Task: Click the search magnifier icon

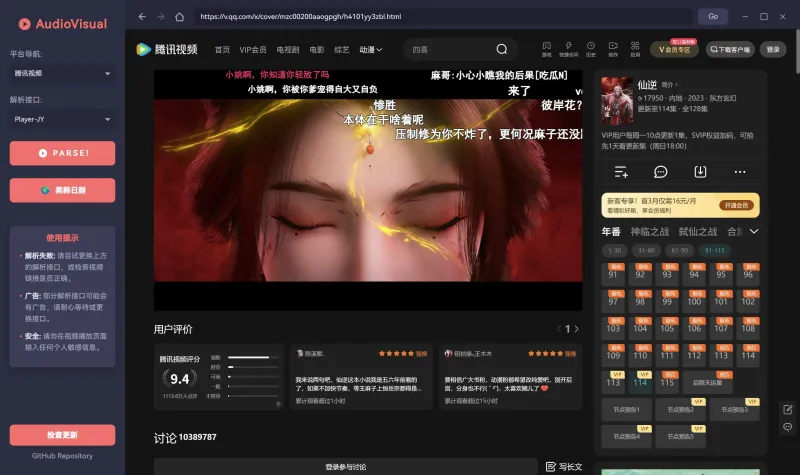Action: pyautogui.click(x=502, y=49)
